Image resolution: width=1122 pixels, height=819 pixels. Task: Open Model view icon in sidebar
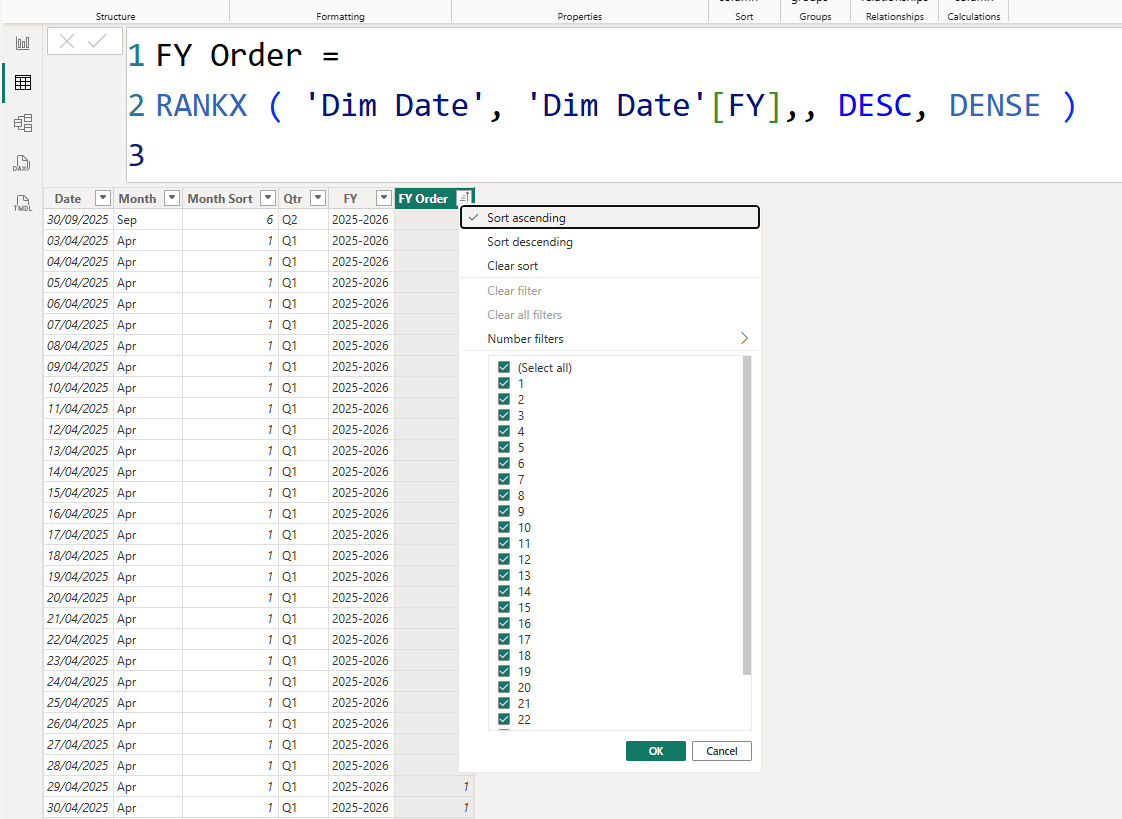[x=22, y=123]
